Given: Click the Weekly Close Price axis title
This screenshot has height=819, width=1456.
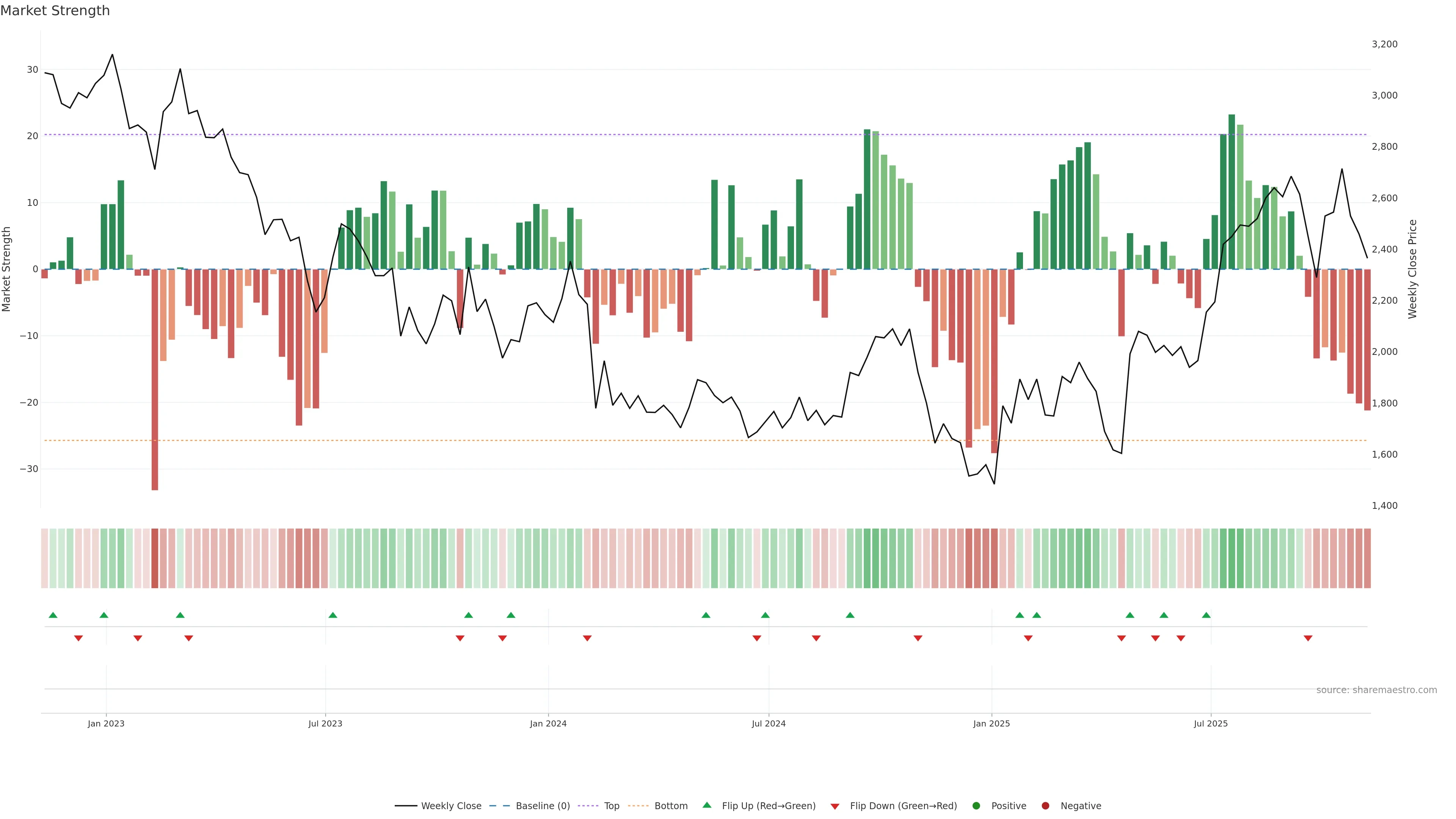Looking at the screenshot, I should (1412, 269).
